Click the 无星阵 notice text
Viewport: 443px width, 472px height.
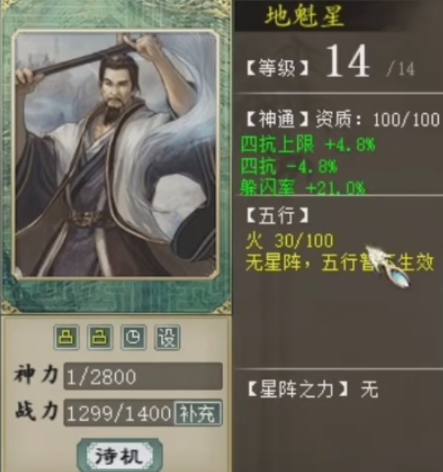340,262
